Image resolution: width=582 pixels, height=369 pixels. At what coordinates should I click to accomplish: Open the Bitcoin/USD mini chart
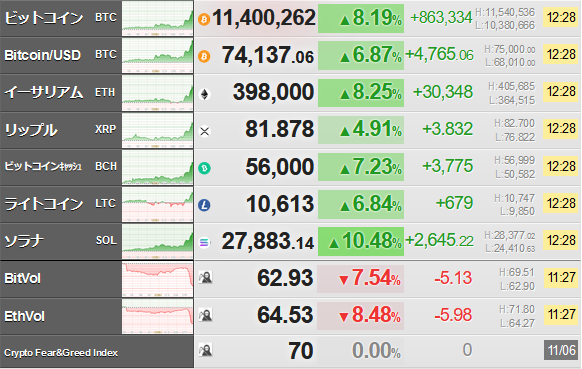(x=157, y=55)
